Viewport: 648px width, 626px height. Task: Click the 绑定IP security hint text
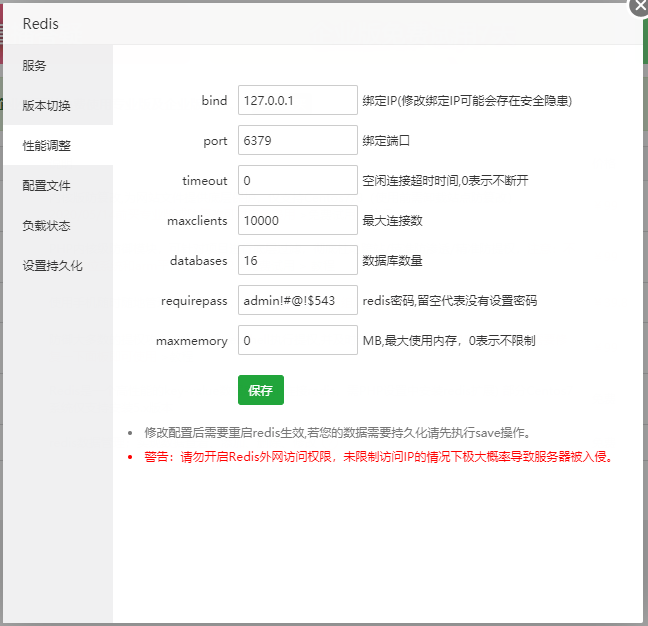[467, 101]
